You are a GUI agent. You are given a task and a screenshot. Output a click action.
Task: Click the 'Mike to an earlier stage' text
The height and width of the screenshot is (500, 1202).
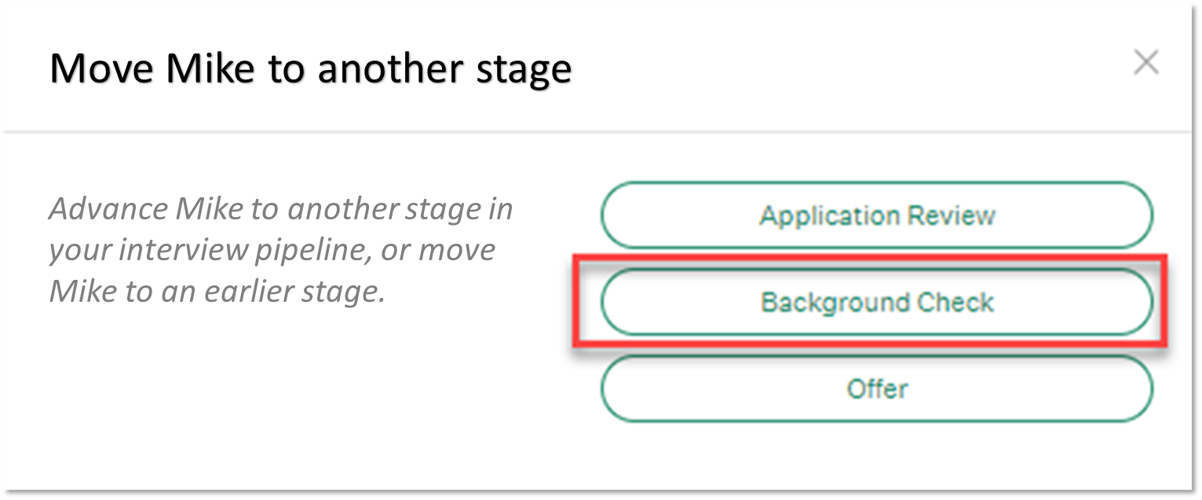[217, 295]
